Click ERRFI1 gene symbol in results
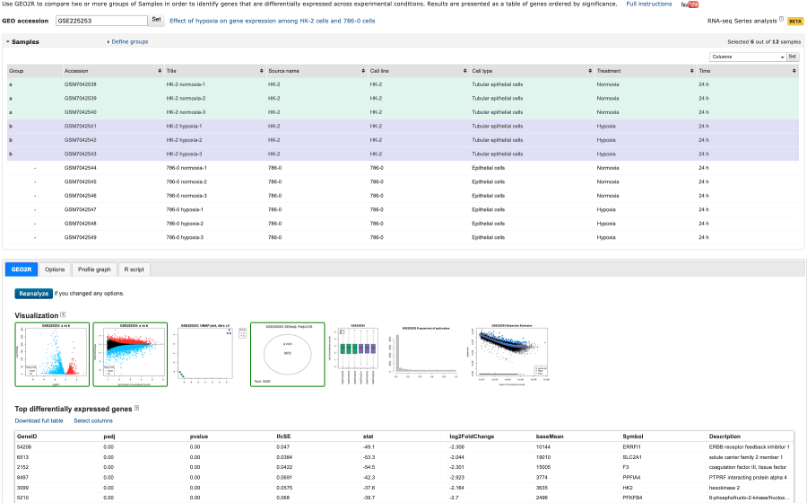 631,447
